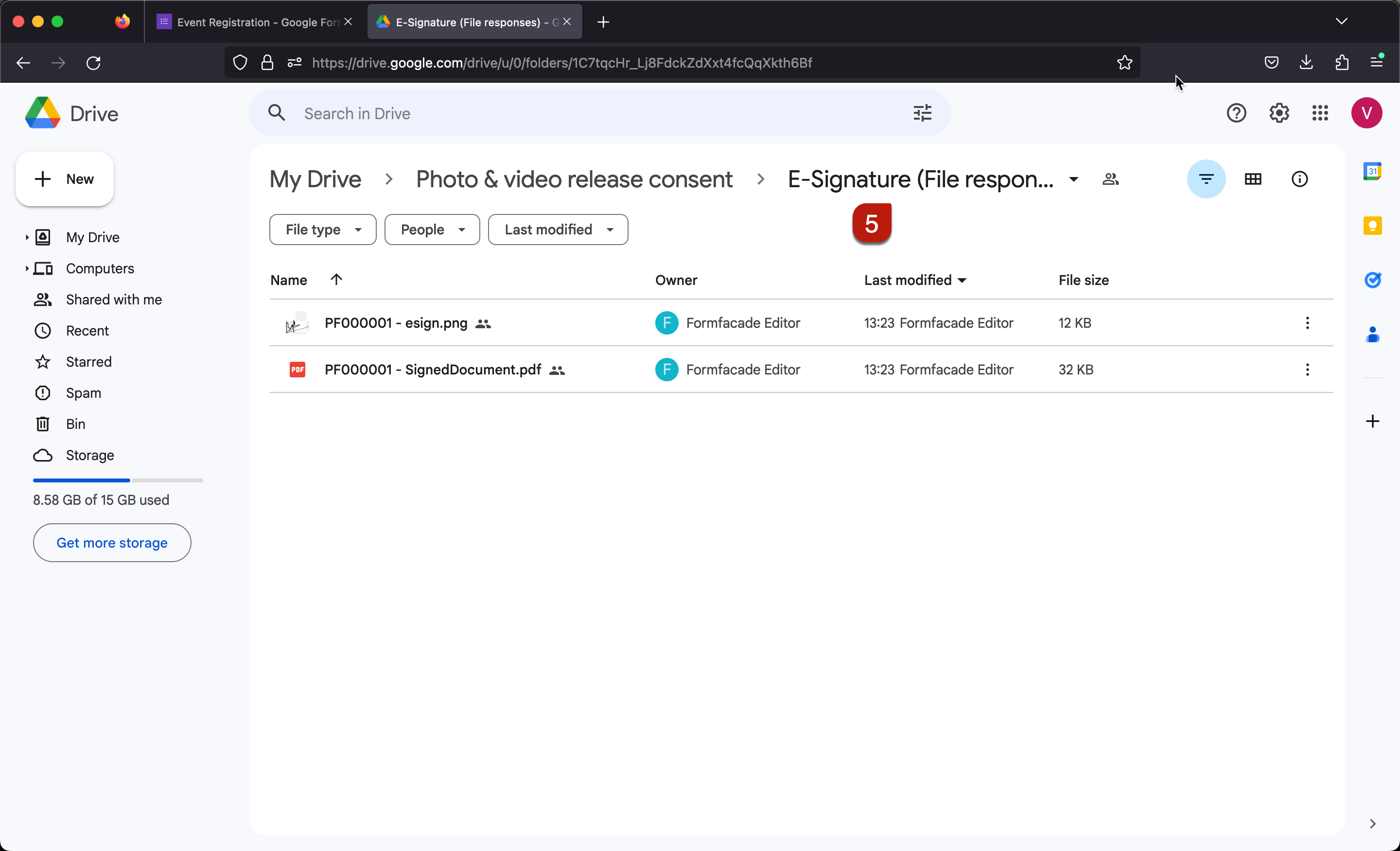Image resolution: width=1400 pixels, height=851 pixels.
Task: Manage folder members via the people icon
Action: pos(1111,178)
